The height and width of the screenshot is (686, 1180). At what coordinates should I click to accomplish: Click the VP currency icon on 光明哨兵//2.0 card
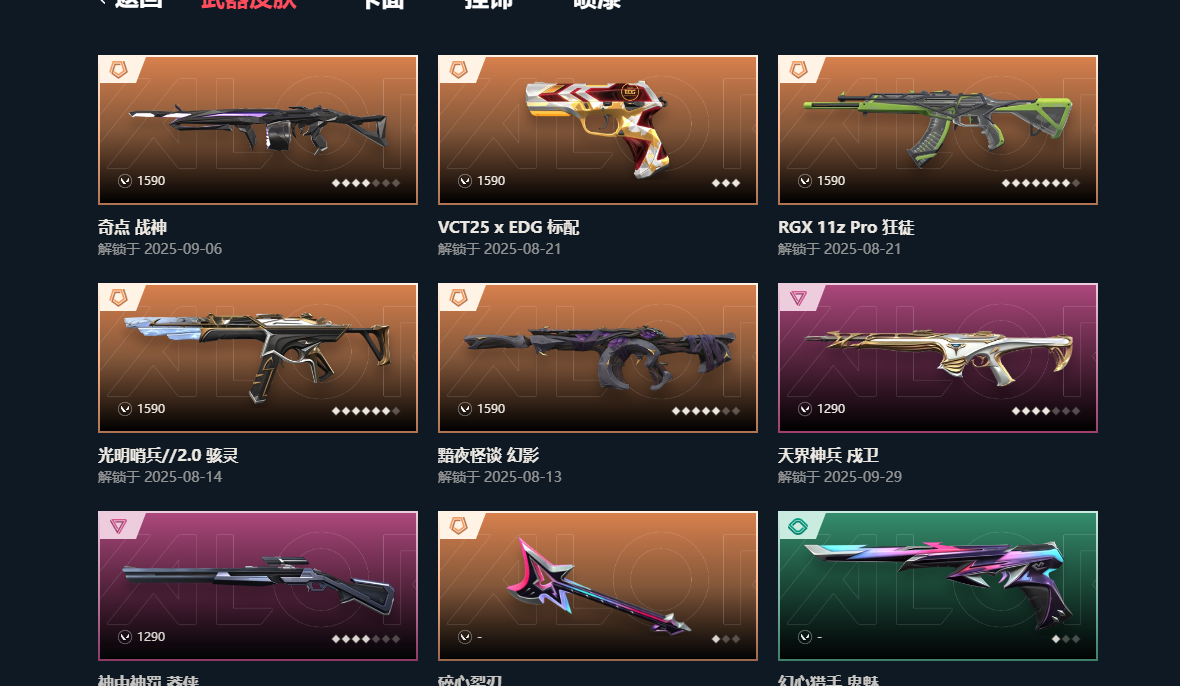pos(125,408)
